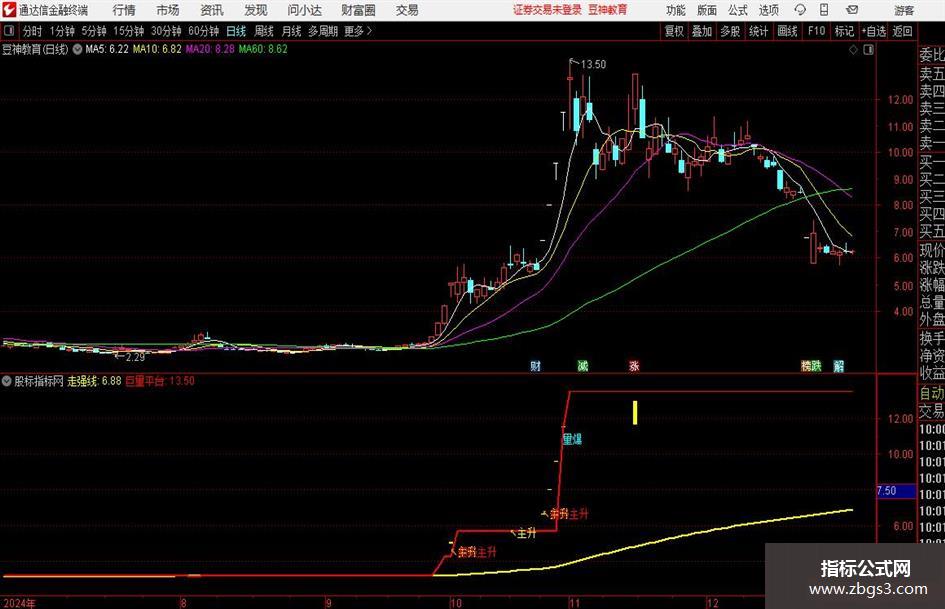Open the mobile phone icon
945x609 pixels.
click(824, 10)
